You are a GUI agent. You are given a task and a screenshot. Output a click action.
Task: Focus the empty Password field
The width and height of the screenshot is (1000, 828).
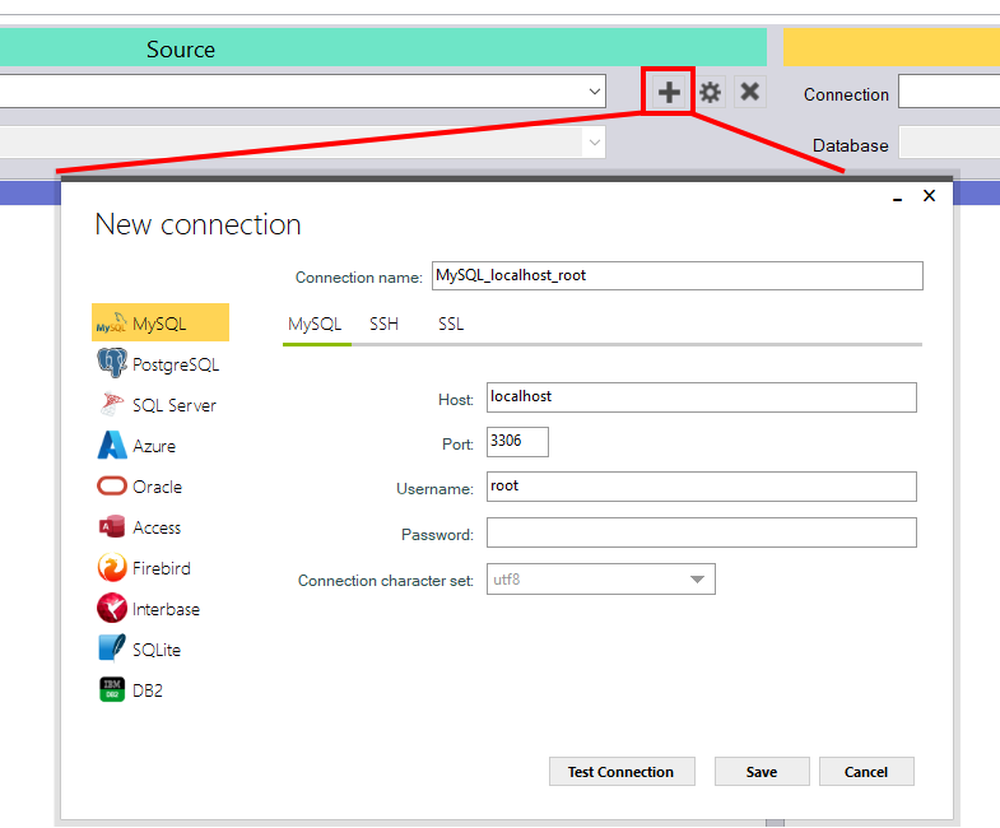coord(702,532)
